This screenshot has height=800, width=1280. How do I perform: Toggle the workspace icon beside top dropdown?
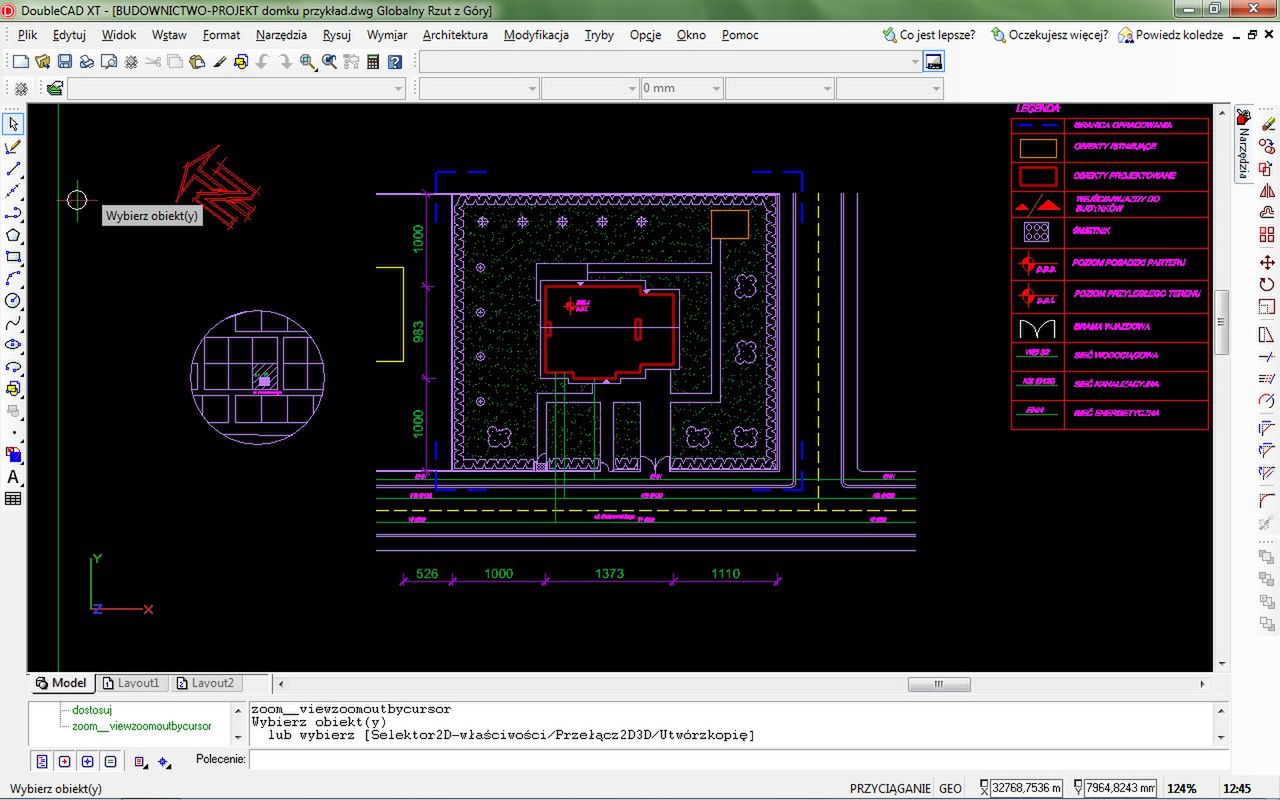pyautogui.click(x=933, y=62)
